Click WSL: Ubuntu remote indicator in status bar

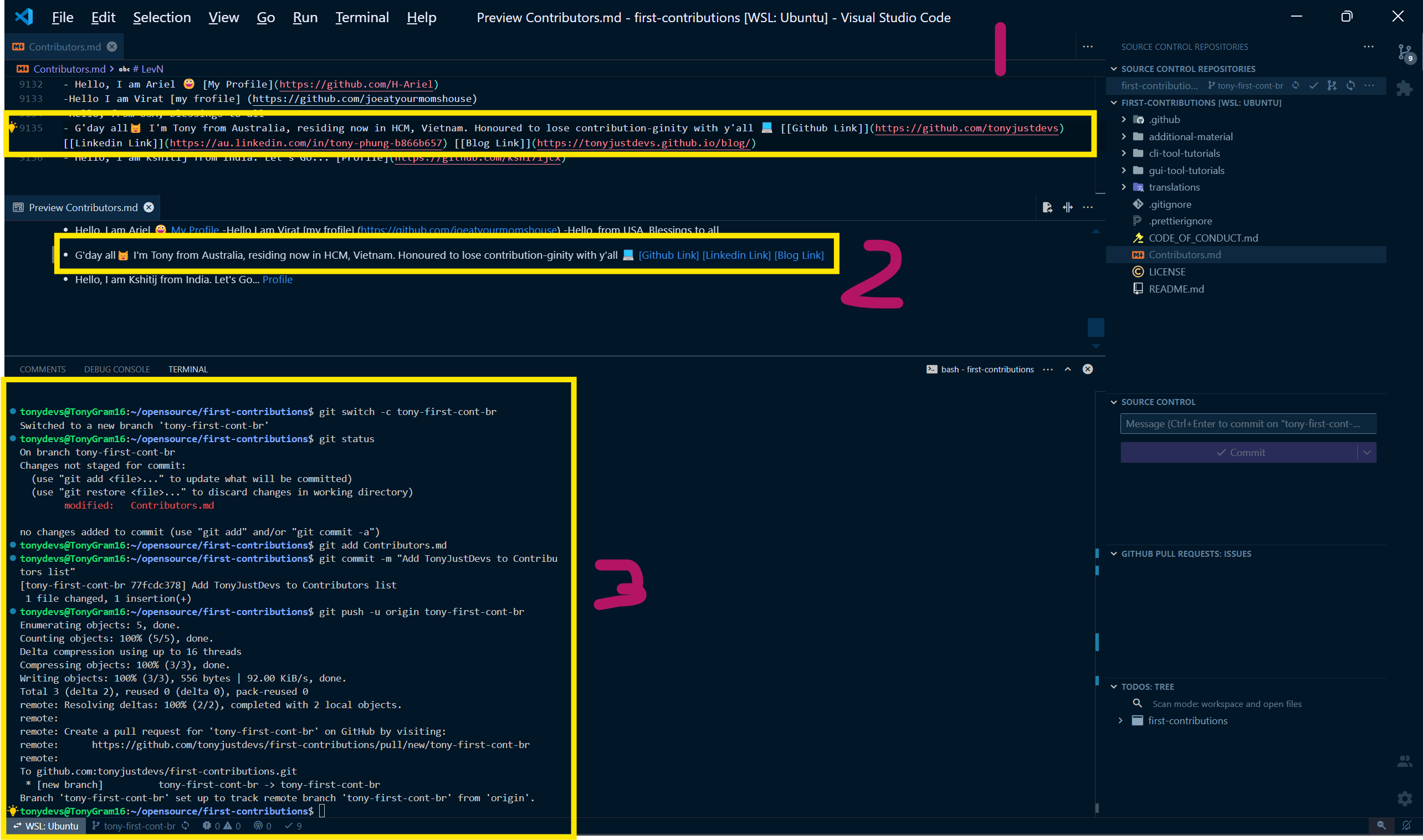pos(46,826)
